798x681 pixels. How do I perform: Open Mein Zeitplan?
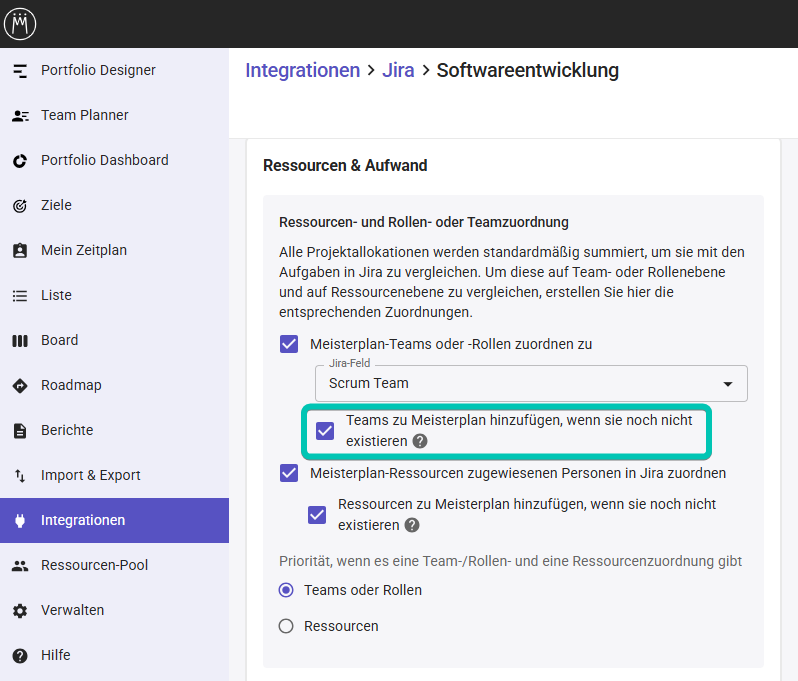pos(115,250)
